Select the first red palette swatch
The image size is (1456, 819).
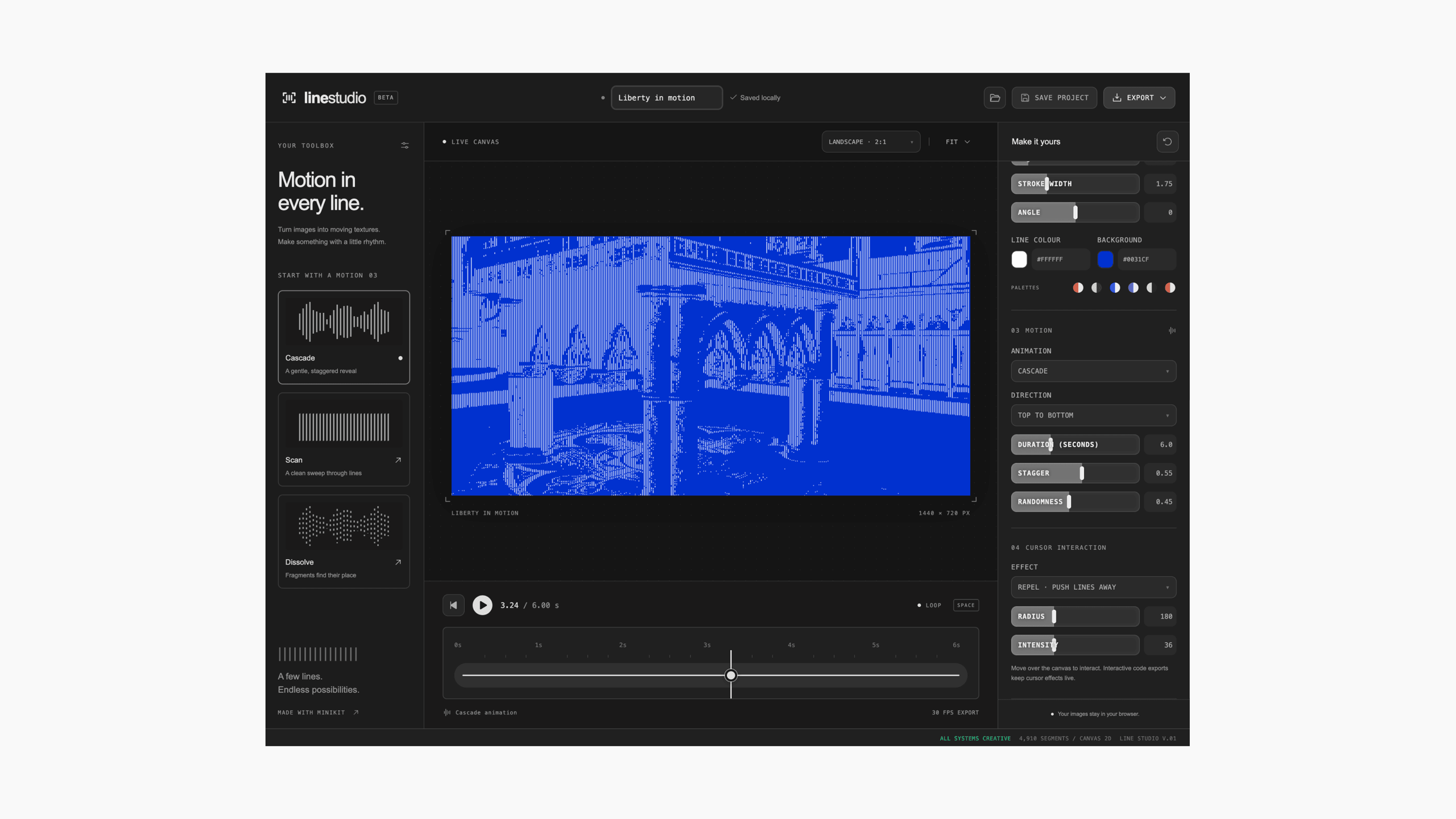[x=1078, y=288]
